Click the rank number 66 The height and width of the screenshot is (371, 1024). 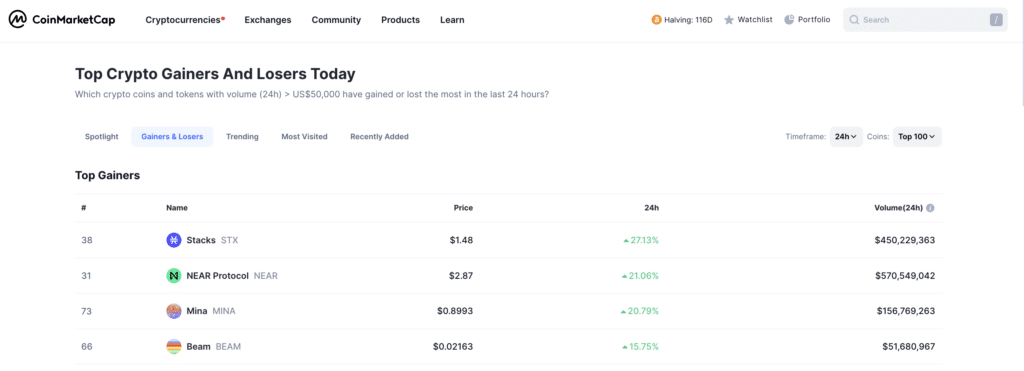click(x=86, y=346)
